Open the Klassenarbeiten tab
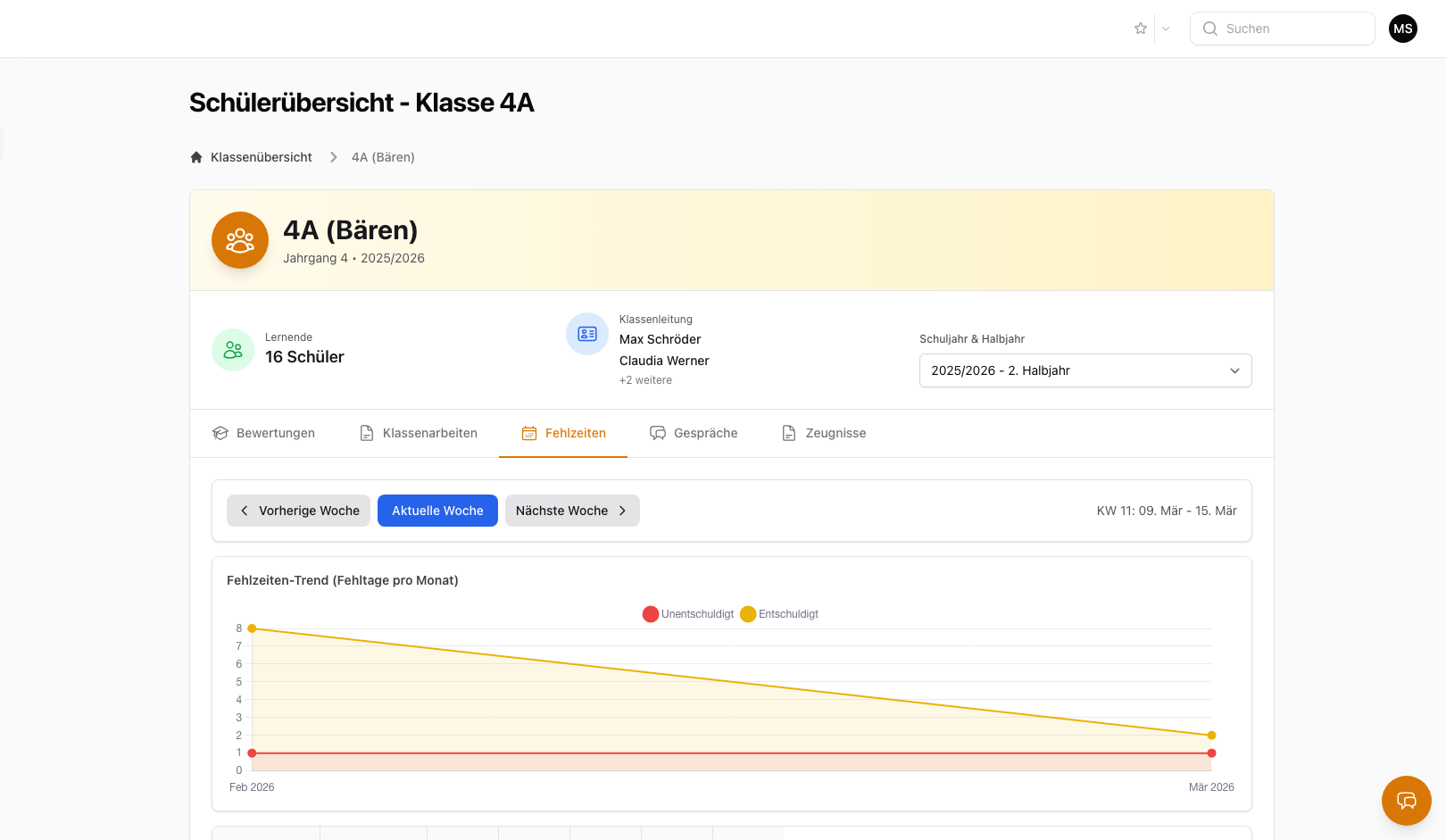The width and height of the screenshot is (1446, 840). 419,433
